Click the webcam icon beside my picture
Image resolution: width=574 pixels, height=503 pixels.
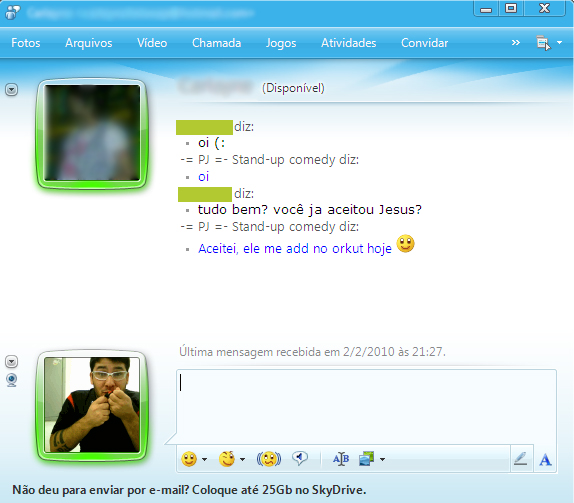click(11, 380)
